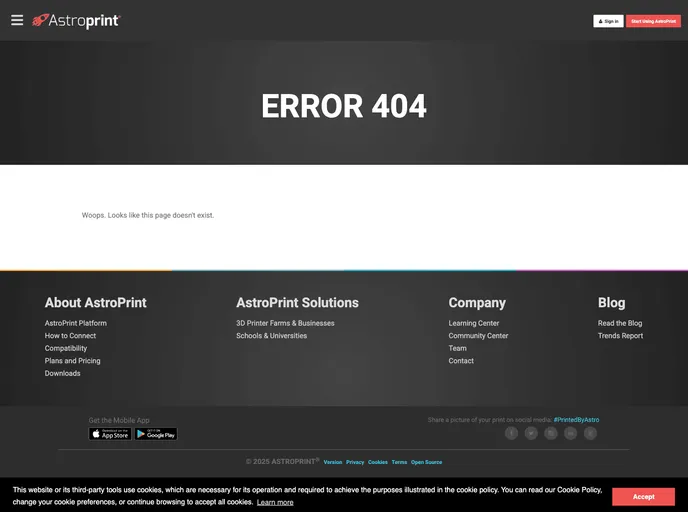Accept the cookie notice

coord(643,497)
